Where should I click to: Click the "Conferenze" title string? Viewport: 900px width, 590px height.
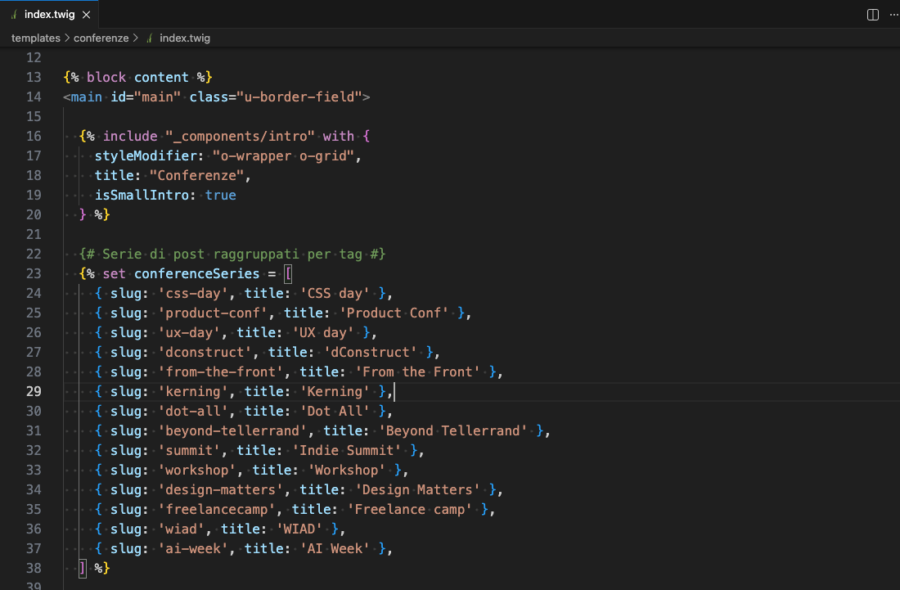pyautogui.click(x=198, y=175)
